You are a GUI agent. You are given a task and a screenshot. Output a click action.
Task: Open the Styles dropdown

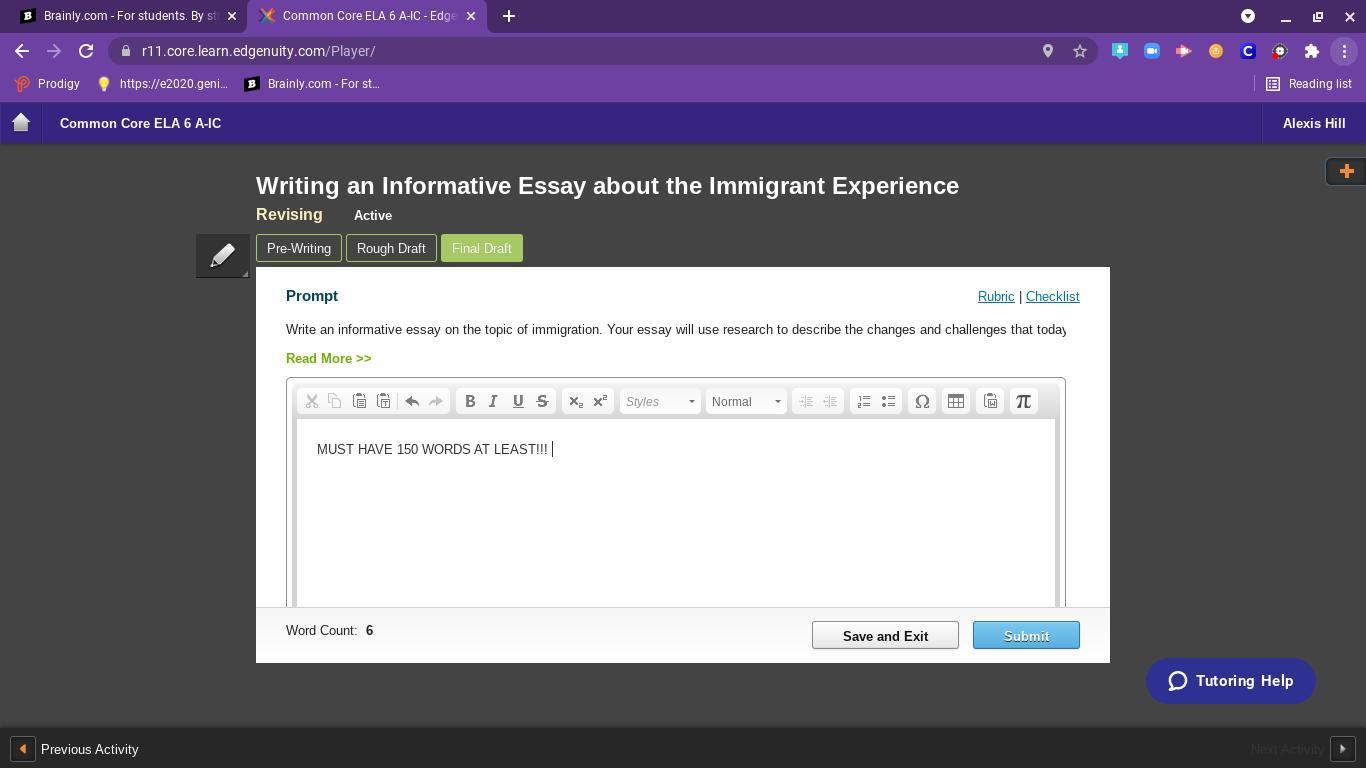pos(660,401)
